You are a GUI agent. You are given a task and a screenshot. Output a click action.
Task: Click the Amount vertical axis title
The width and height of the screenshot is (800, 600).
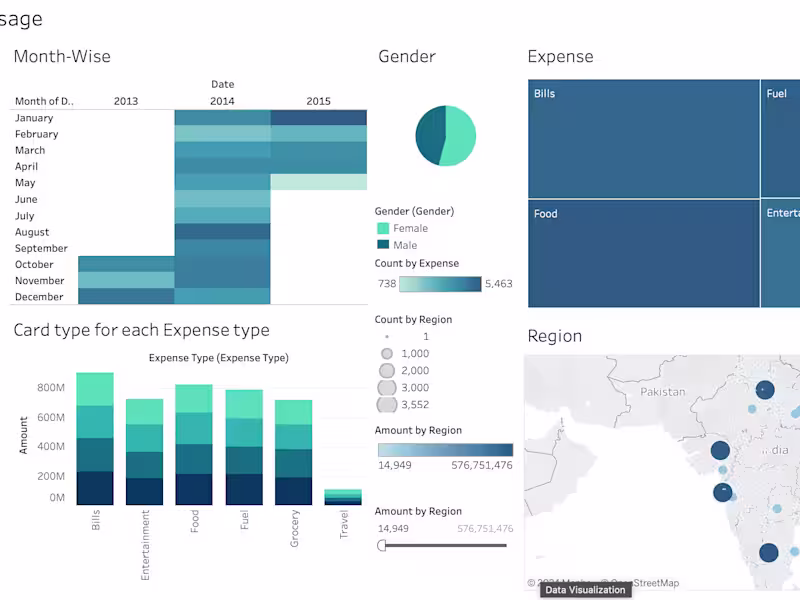point(23,435)
